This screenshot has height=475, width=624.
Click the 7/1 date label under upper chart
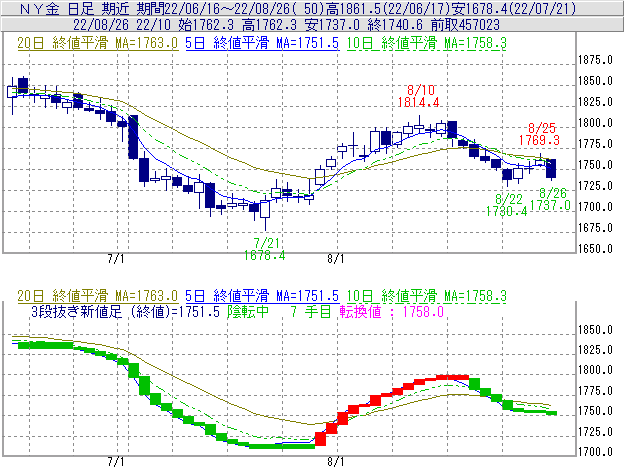(x=116, y=259)
